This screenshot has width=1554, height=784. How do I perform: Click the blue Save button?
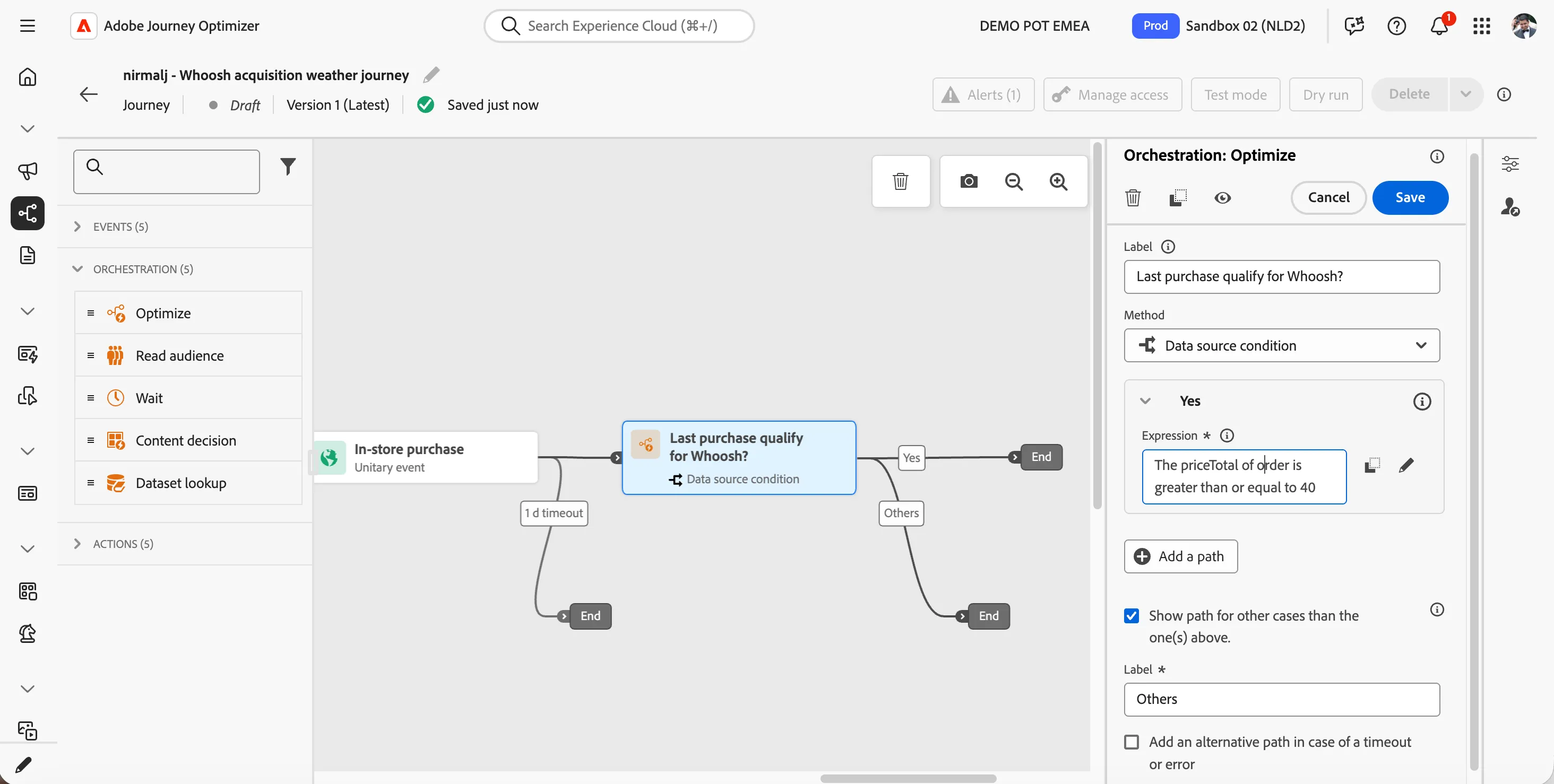(1409, 198)
